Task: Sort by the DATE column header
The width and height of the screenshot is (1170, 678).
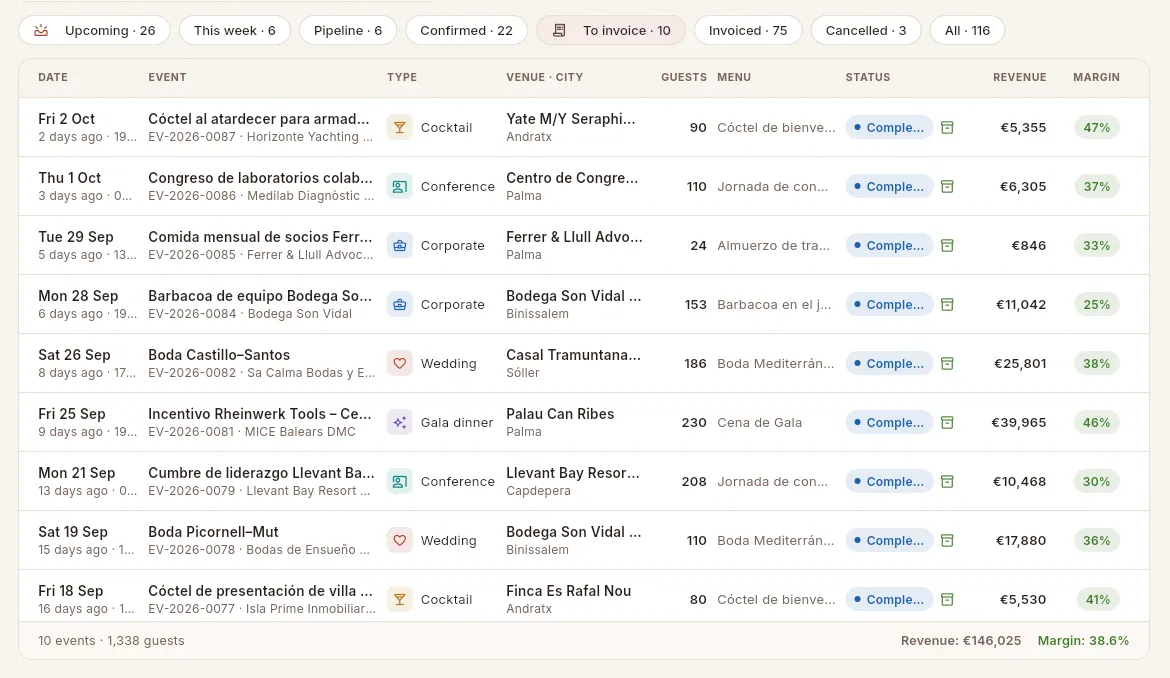Action: [x=53, y=77]
